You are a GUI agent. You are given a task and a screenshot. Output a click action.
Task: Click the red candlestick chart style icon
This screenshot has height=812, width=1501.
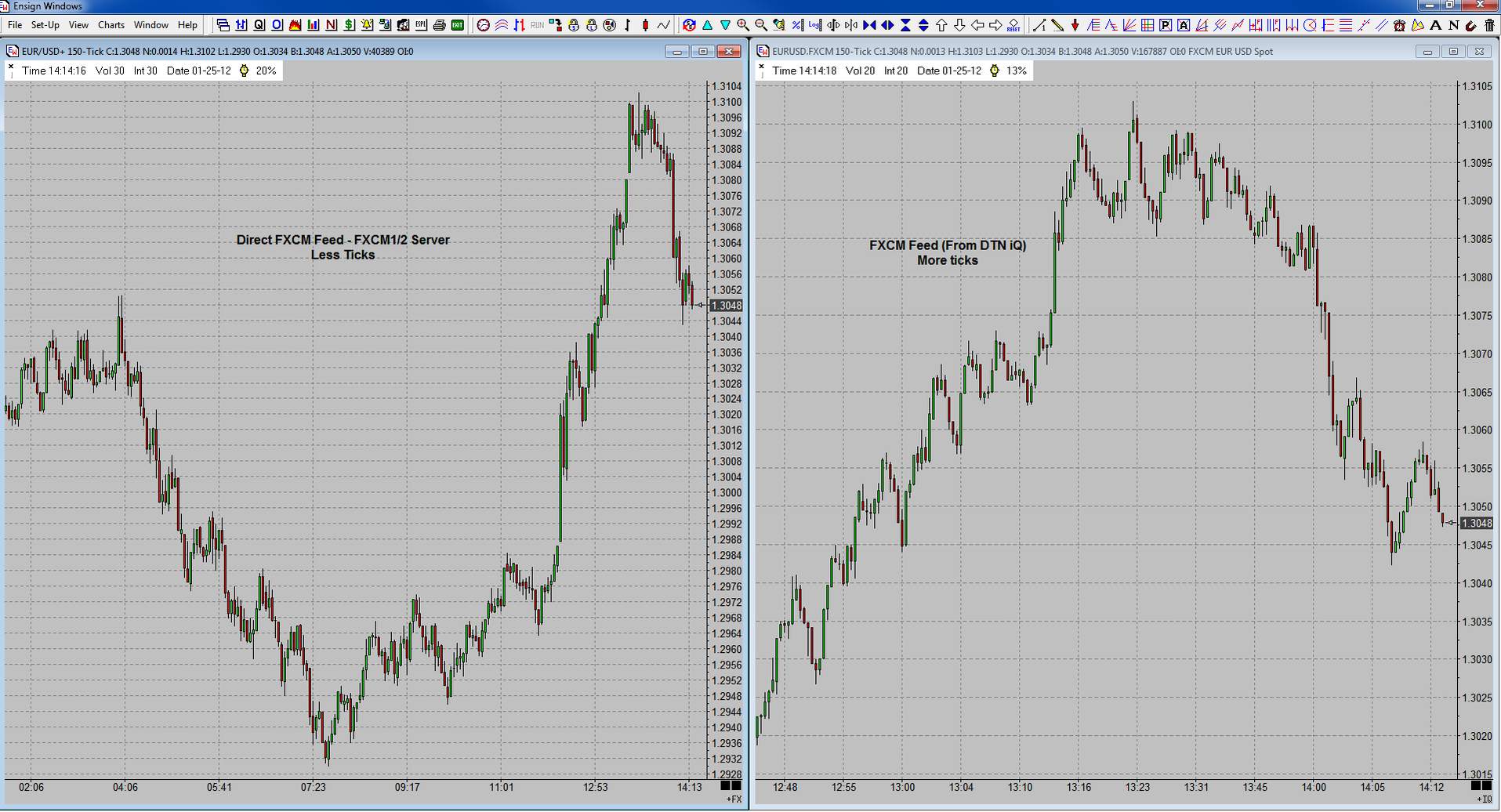645,25
